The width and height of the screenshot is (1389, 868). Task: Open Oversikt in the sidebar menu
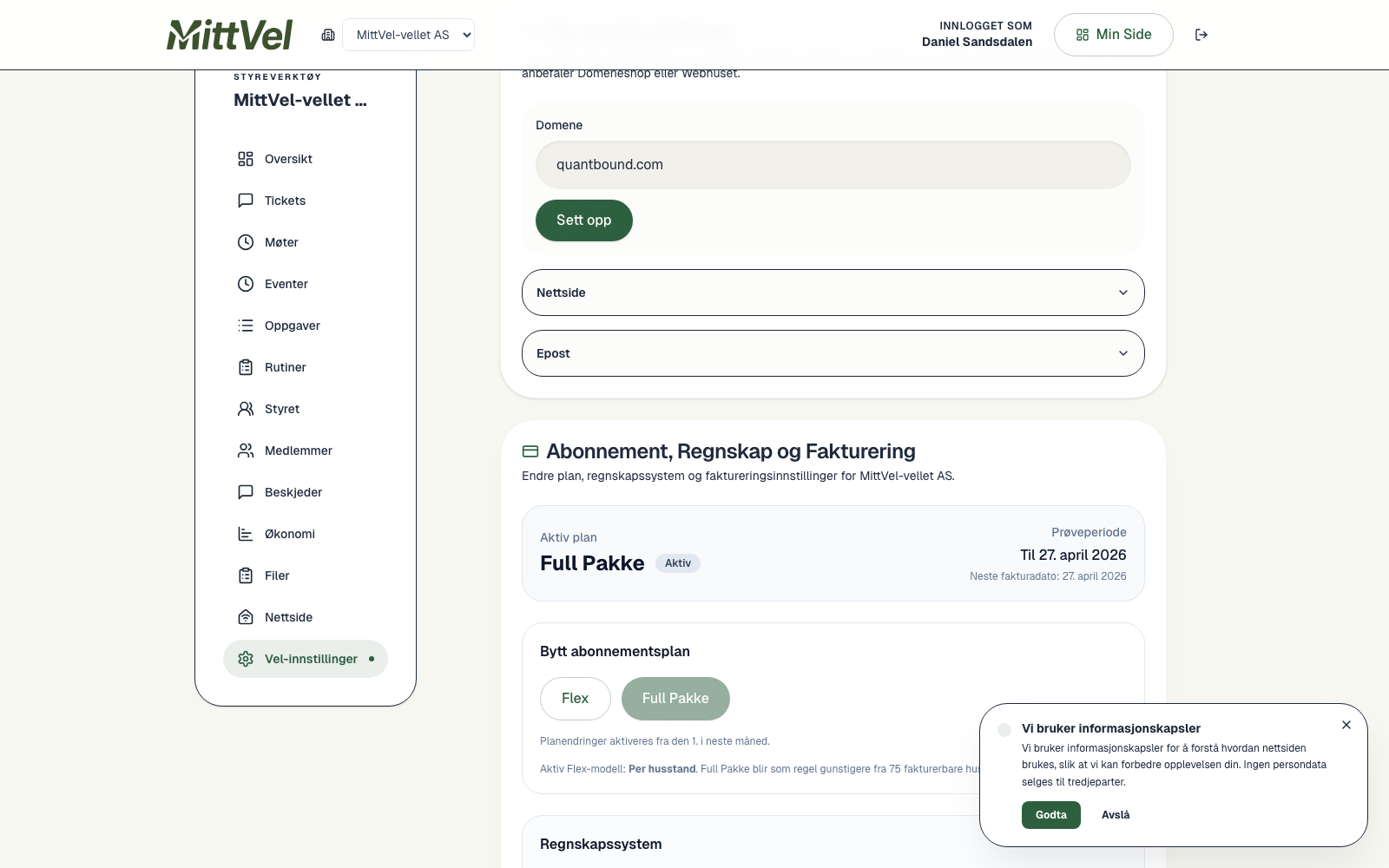(306, 159)
